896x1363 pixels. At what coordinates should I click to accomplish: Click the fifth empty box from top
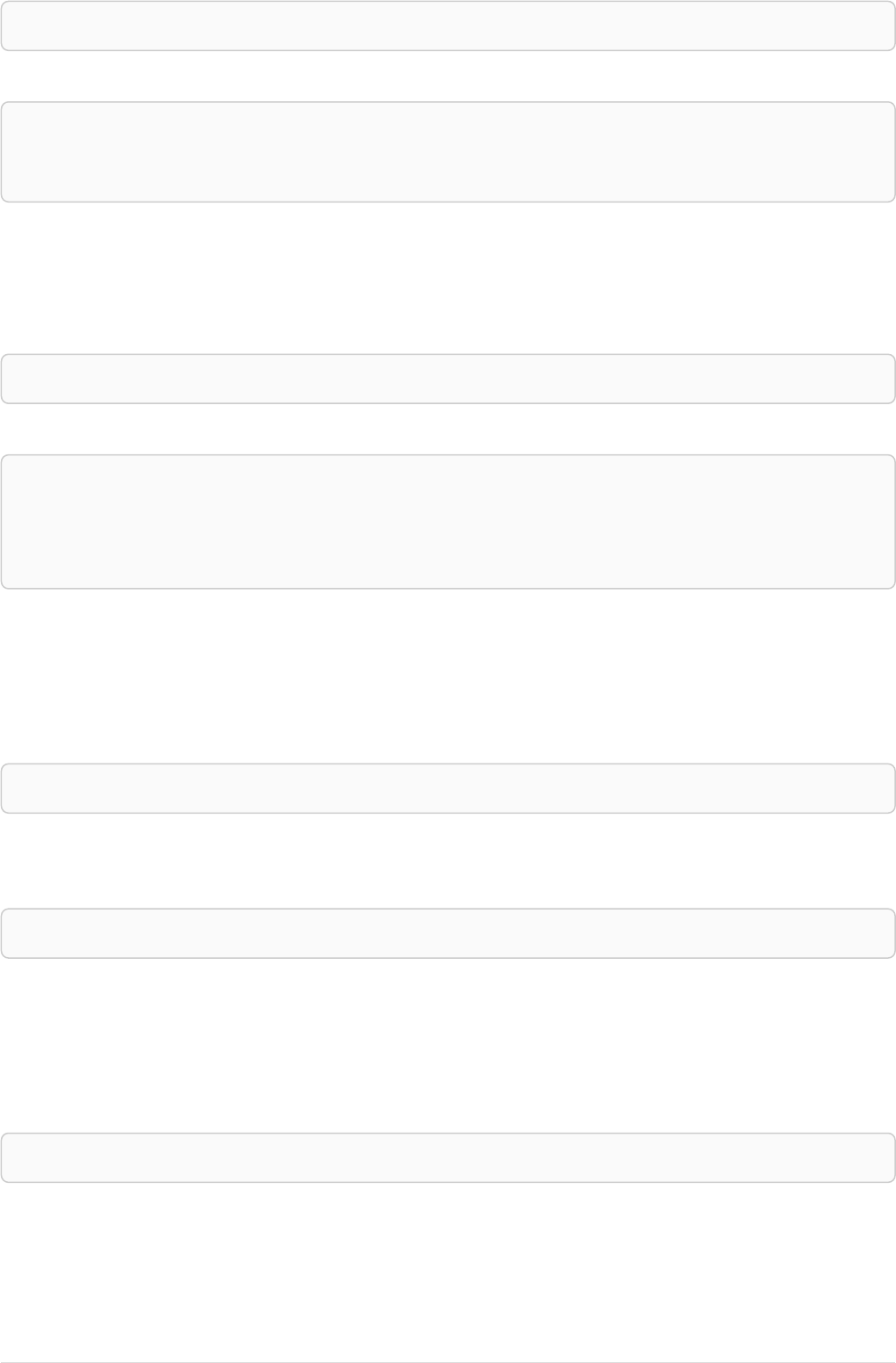click(448, 788)
